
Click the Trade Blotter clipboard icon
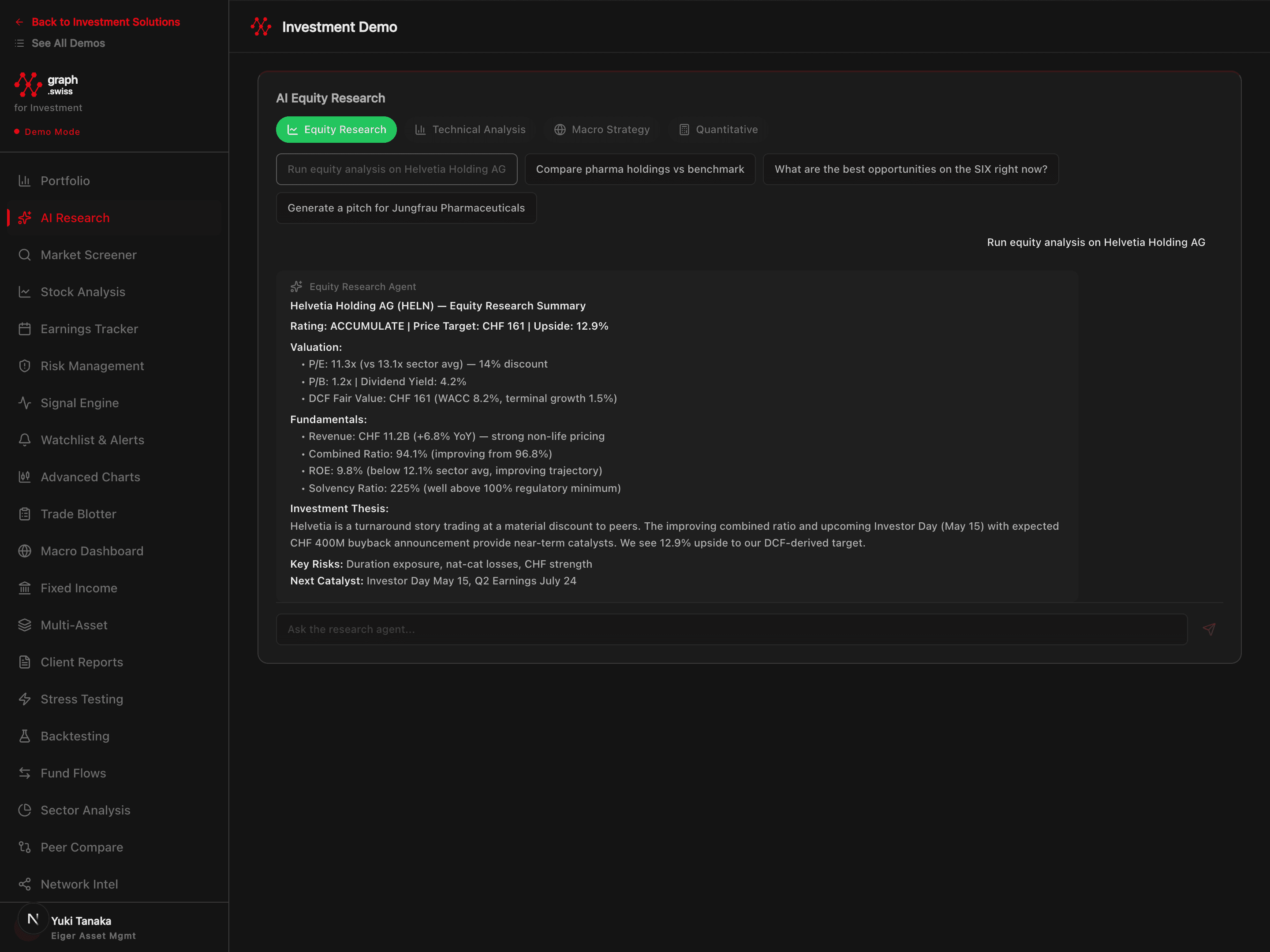click(24, 514)
